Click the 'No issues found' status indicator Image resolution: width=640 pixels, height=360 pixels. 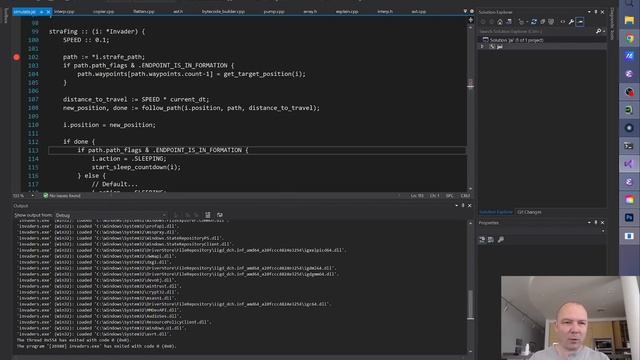(x=62, y=196)
